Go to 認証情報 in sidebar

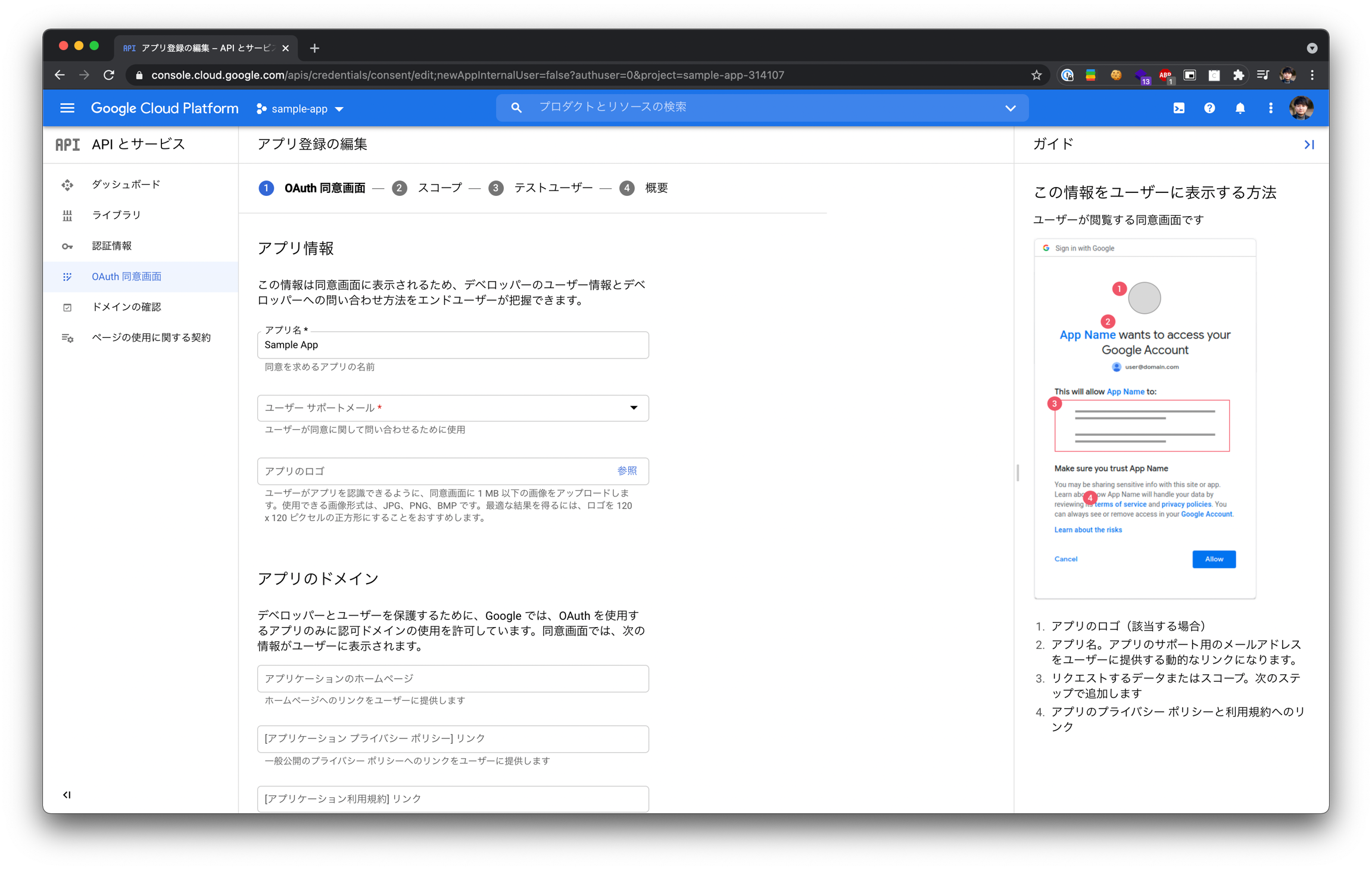(x=112, y=246)
